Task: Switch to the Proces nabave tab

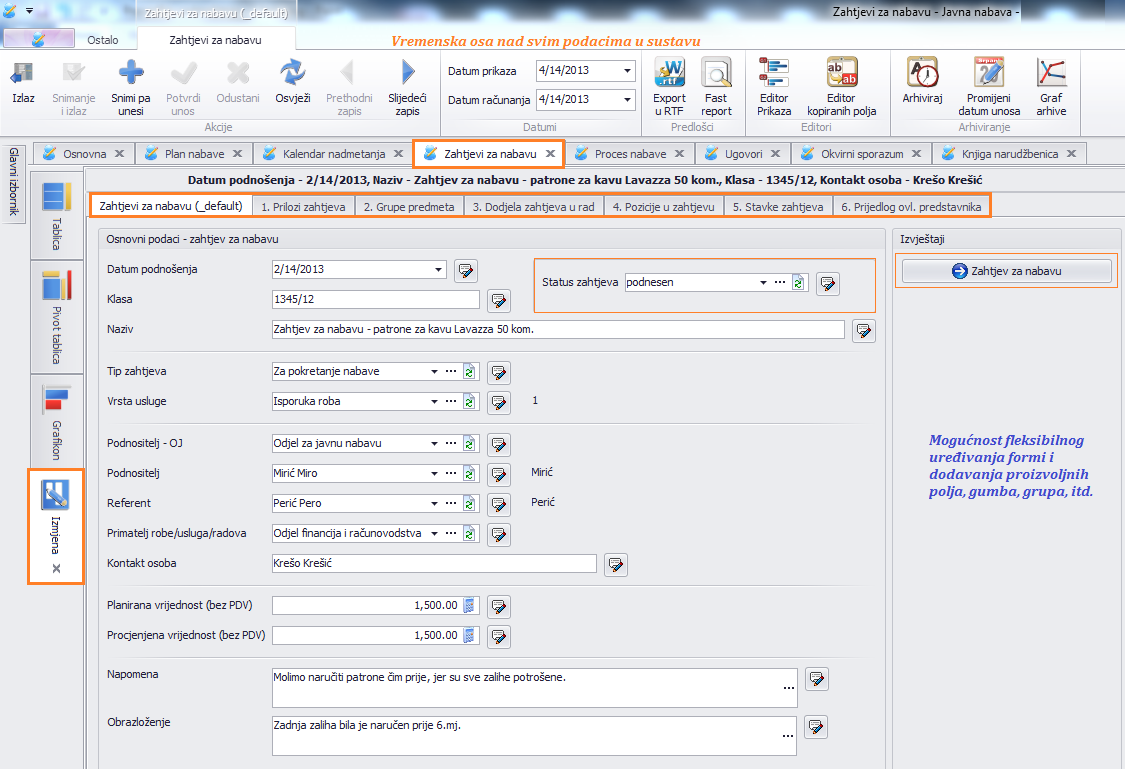Action: pos(630,154)
